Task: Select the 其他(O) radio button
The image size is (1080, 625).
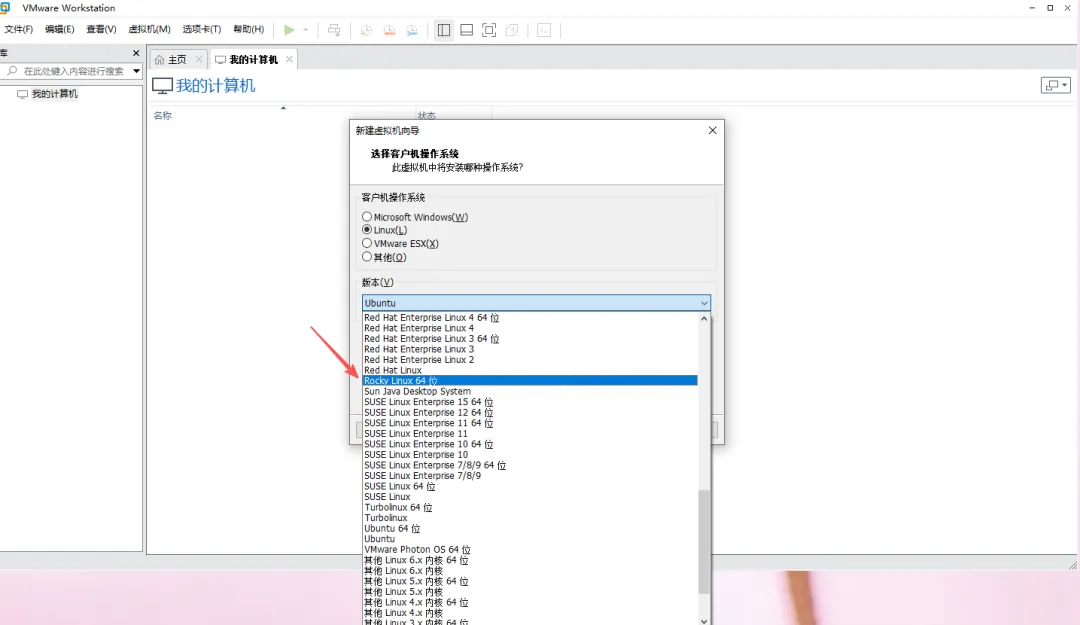Action: click(x=367, y=256)
